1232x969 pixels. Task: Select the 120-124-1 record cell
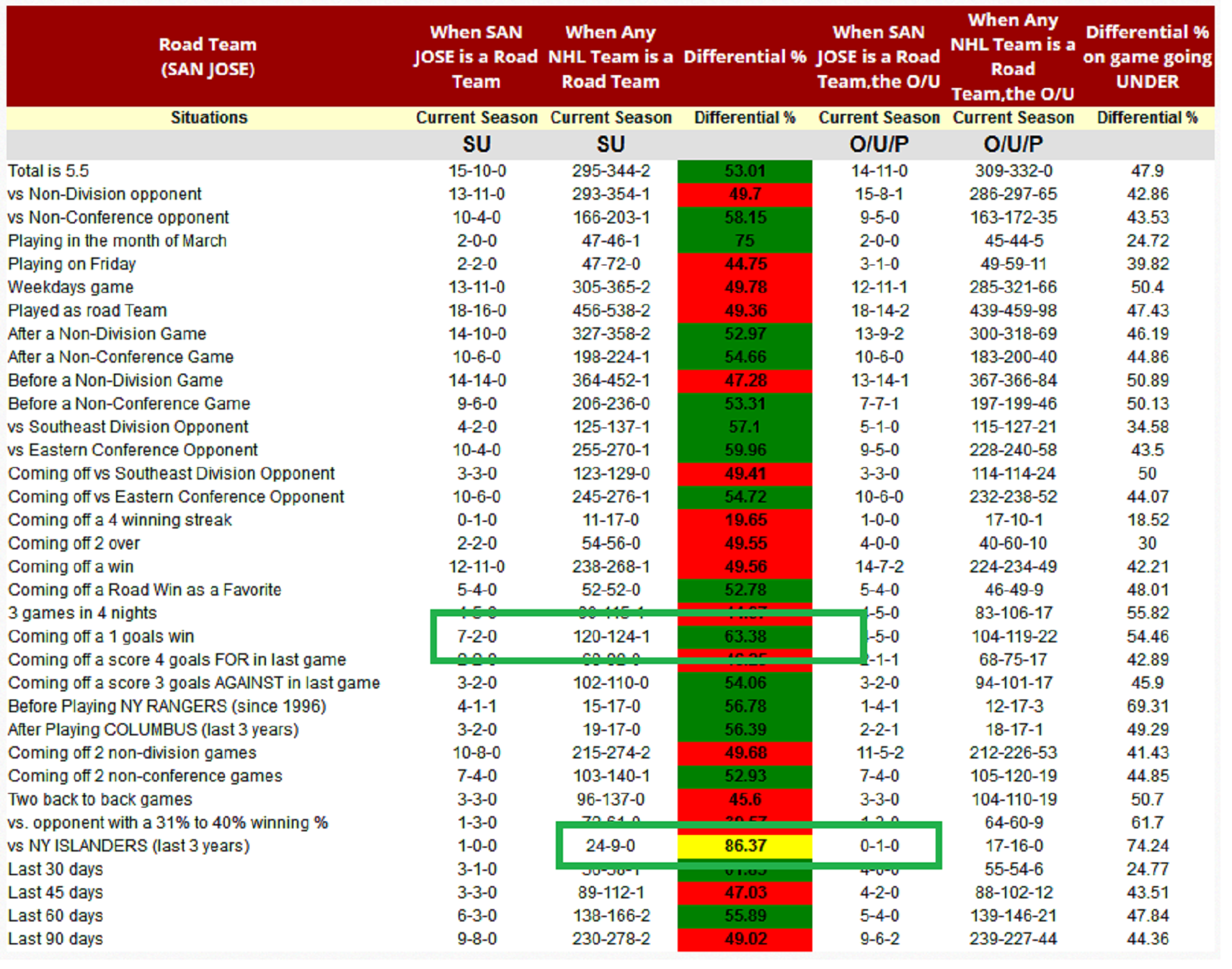coord(611,637)
